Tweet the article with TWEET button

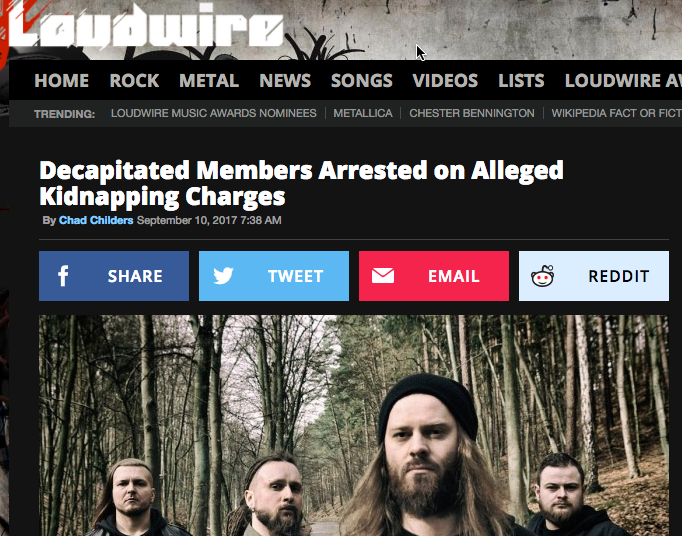[x=274, y=276]
